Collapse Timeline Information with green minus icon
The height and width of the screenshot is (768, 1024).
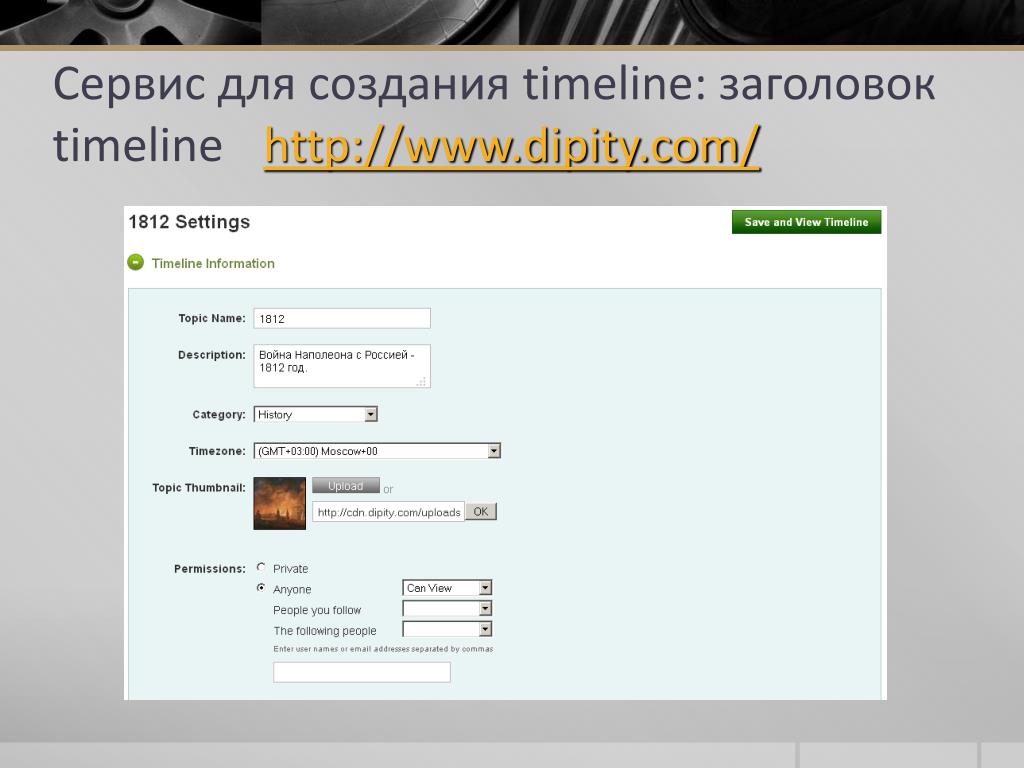(x=135, y=263)
